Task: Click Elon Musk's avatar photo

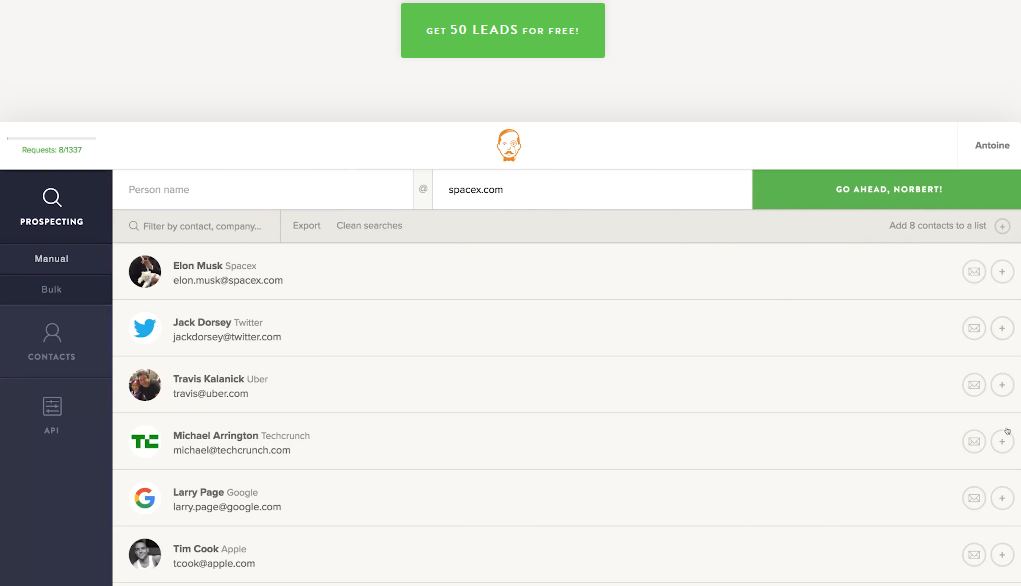Action: click(x=145, y=272)
